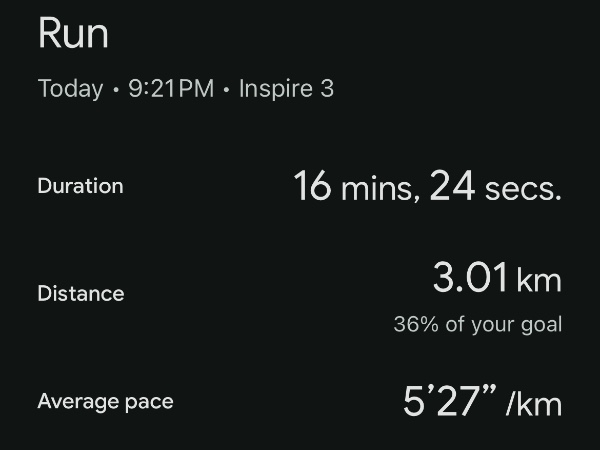
Task: Click the km unit beside distance
Action: (539, 280)
